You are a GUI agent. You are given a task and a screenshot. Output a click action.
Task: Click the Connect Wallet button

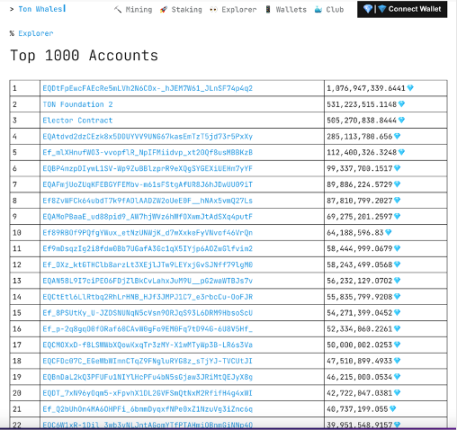(x=402, y=9)
